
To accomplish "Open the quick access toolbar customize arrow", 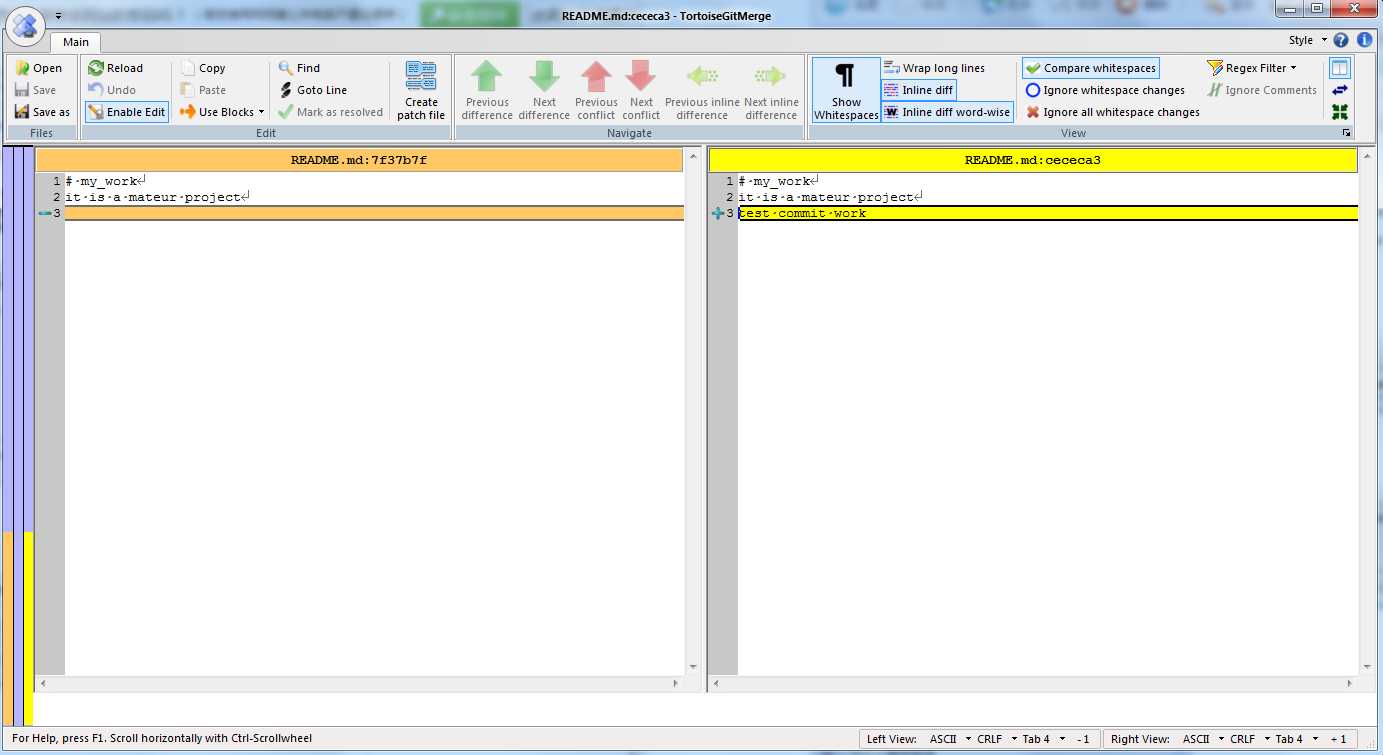I will [58, 16].
